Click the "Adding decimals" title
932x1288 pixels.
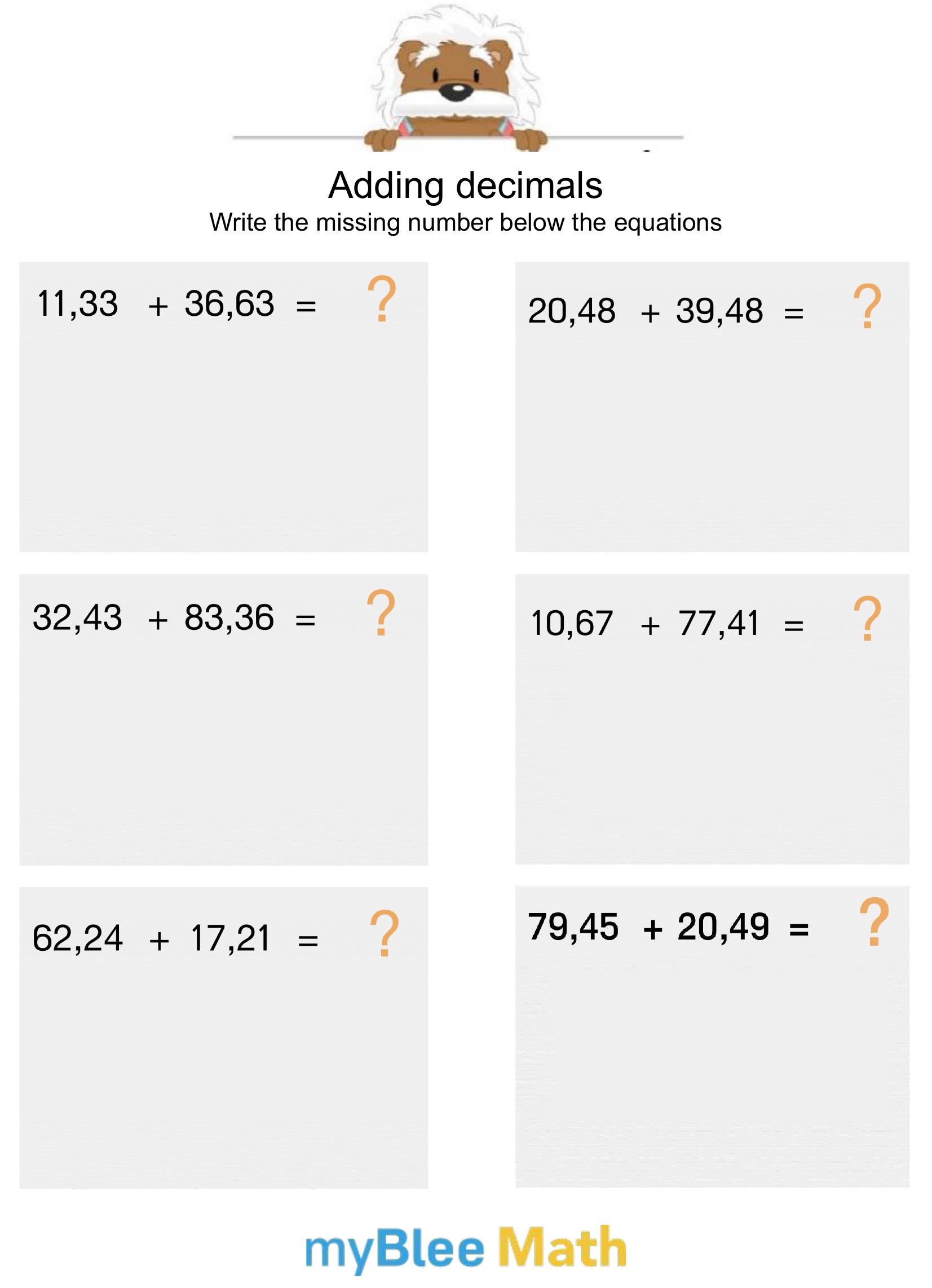[465, 185]
